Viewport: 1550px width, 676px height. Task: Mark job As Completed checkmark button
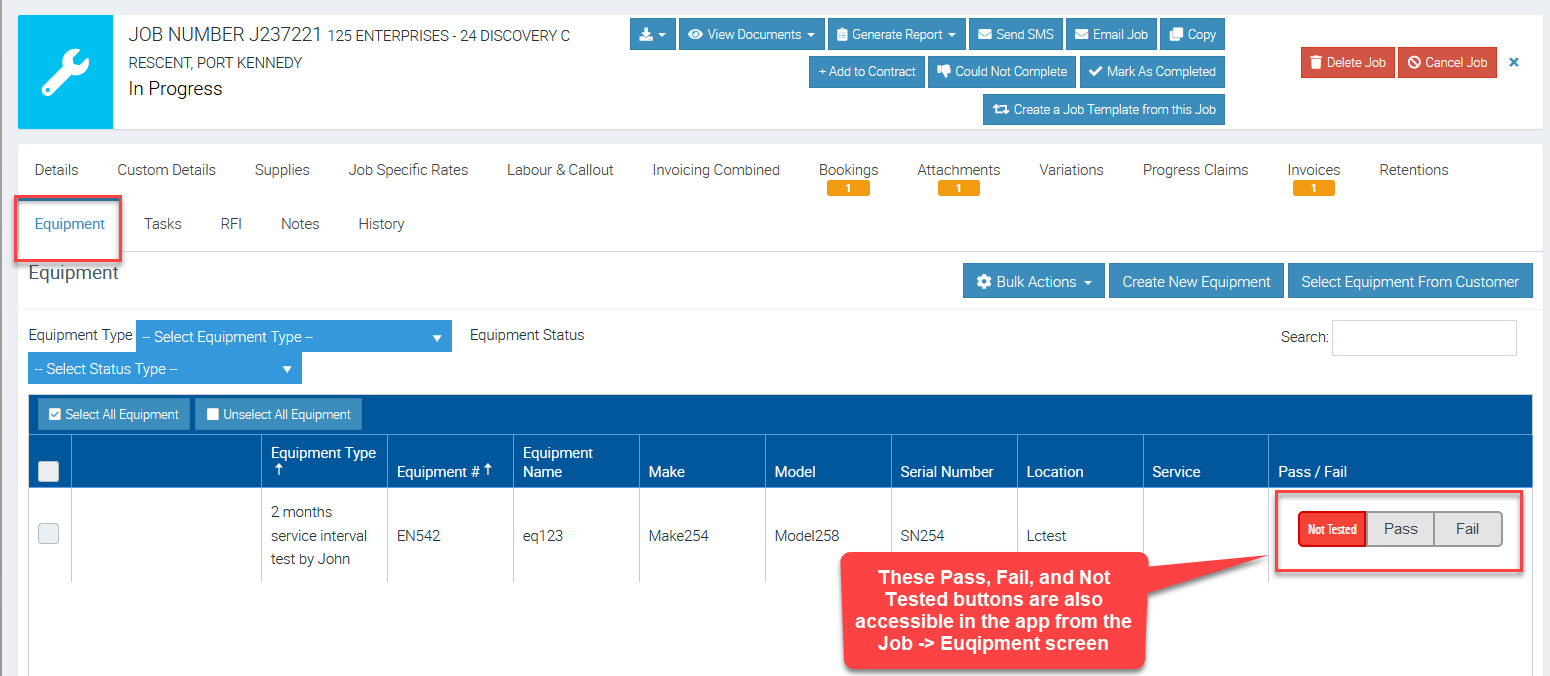point(1152,71)
